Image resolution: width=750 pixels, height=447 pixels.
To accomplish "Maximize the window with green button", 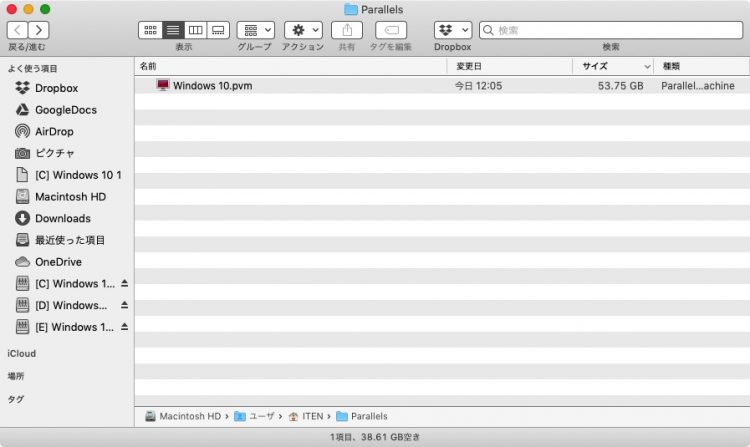I will click(x=45, y=9).
